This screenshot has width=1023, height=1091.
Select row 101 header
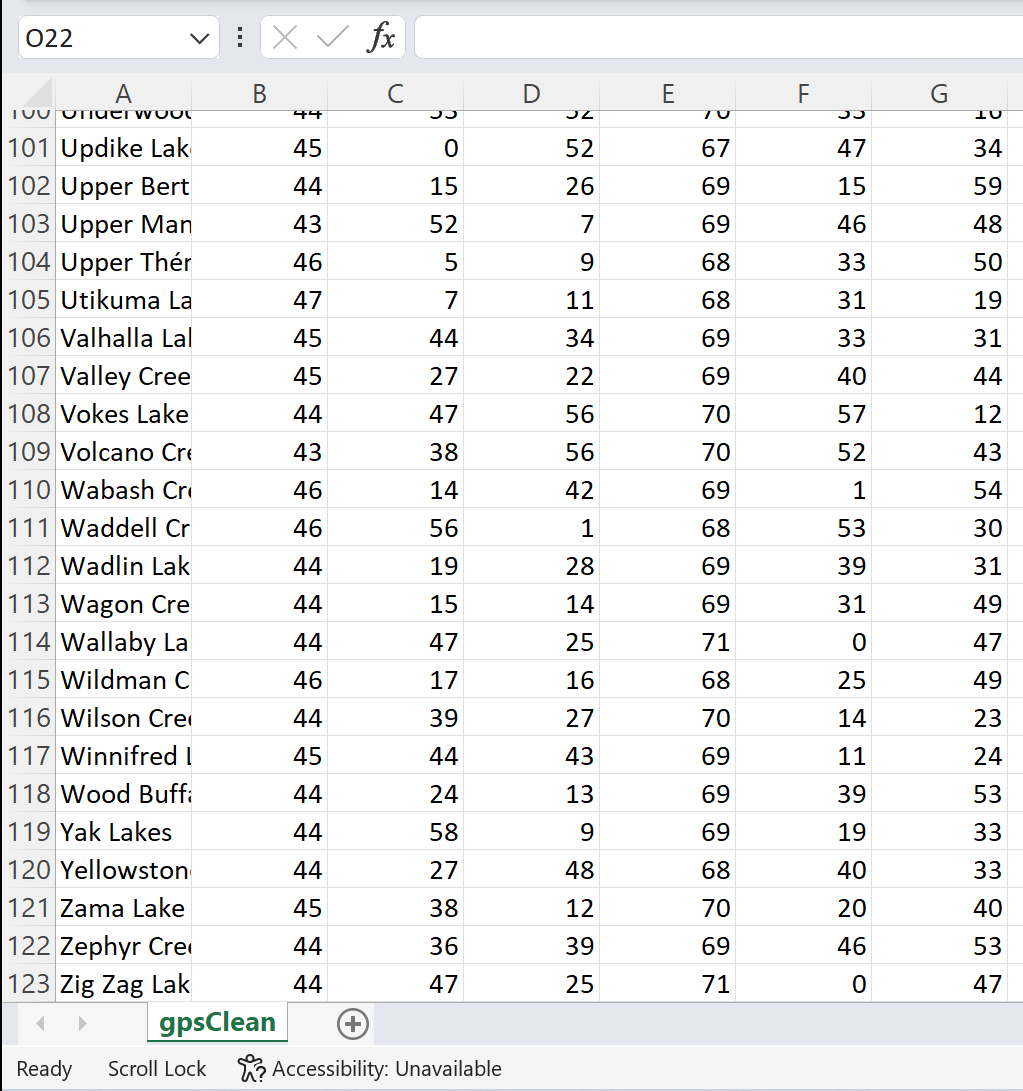tap(29, 148)
